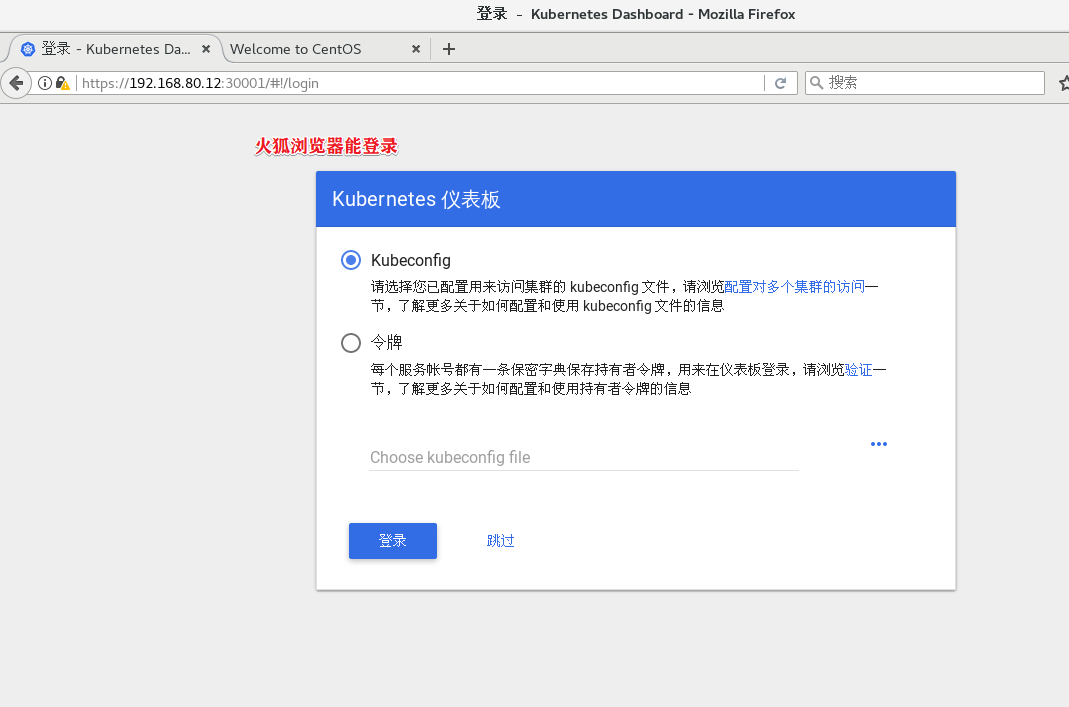Click the insecure connection warning padlock
The image size is (1069, 707).
click(x=62, y=83)
